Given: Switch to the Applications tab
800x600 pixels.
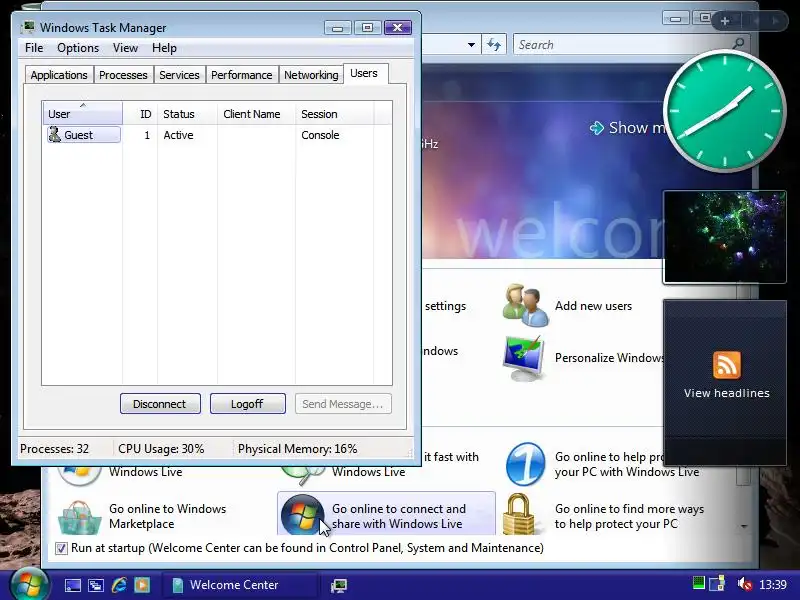Looking at the screenshot, I should 59,75.
